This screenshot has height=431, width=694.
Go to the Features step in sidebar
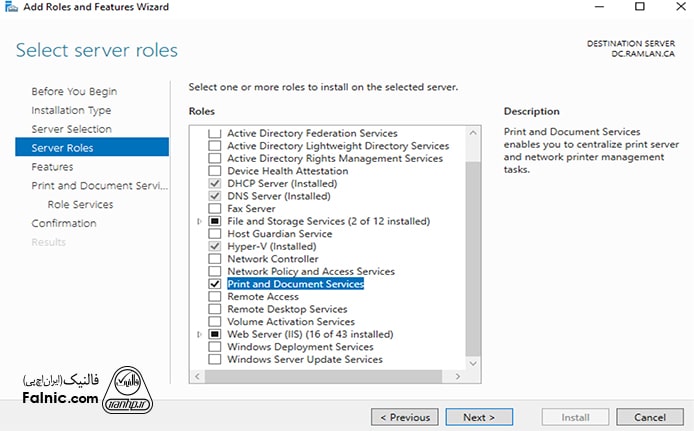point(52,167)
